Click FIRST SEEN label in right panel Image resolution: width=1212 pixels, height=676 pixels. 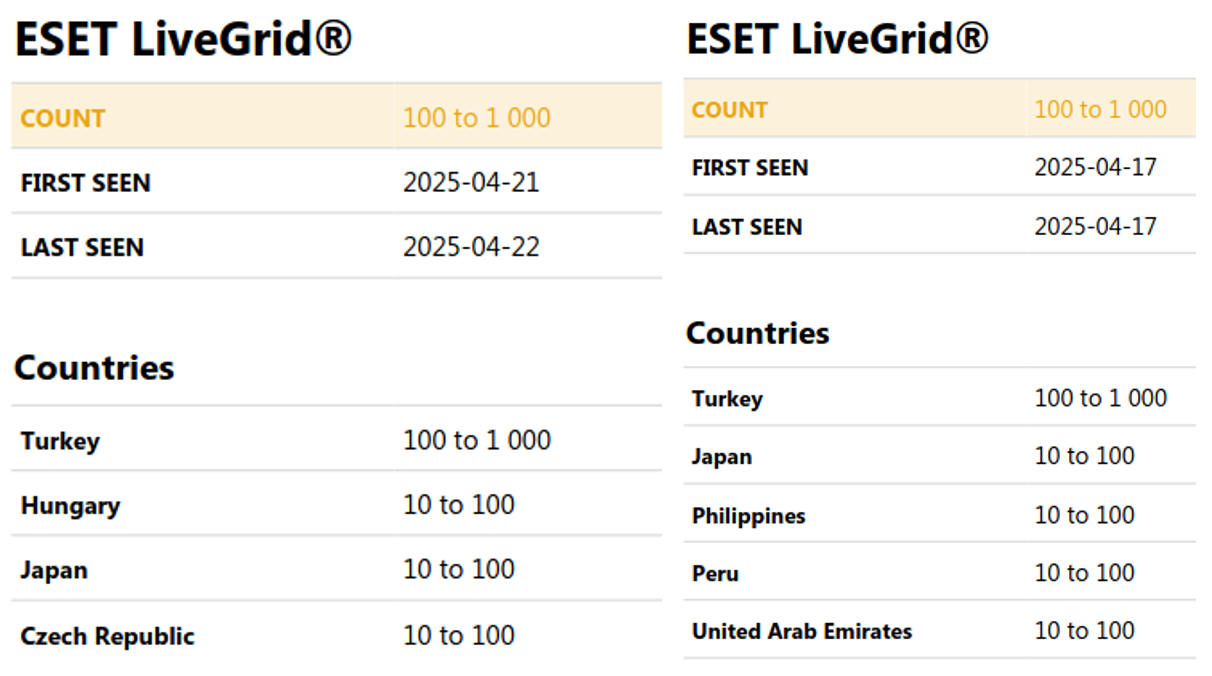[x=749, y=168]
